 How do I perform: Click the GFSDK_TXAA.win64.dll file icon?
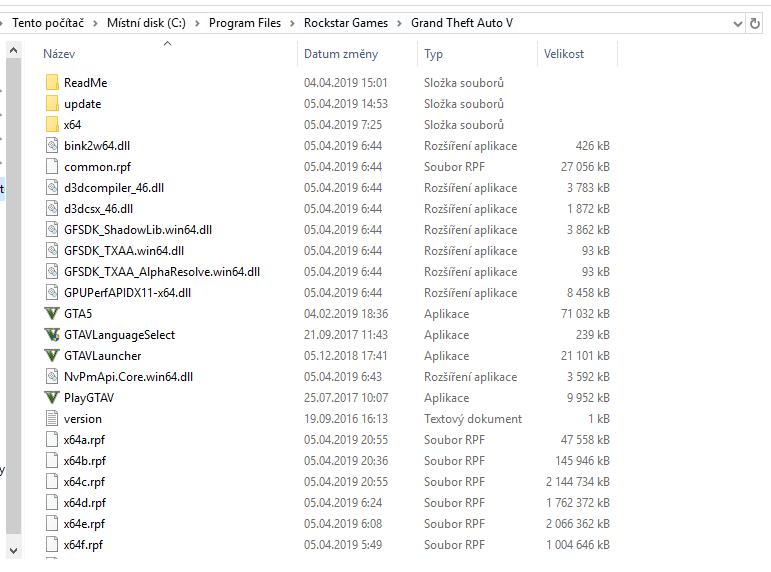[x=52, y=251]
